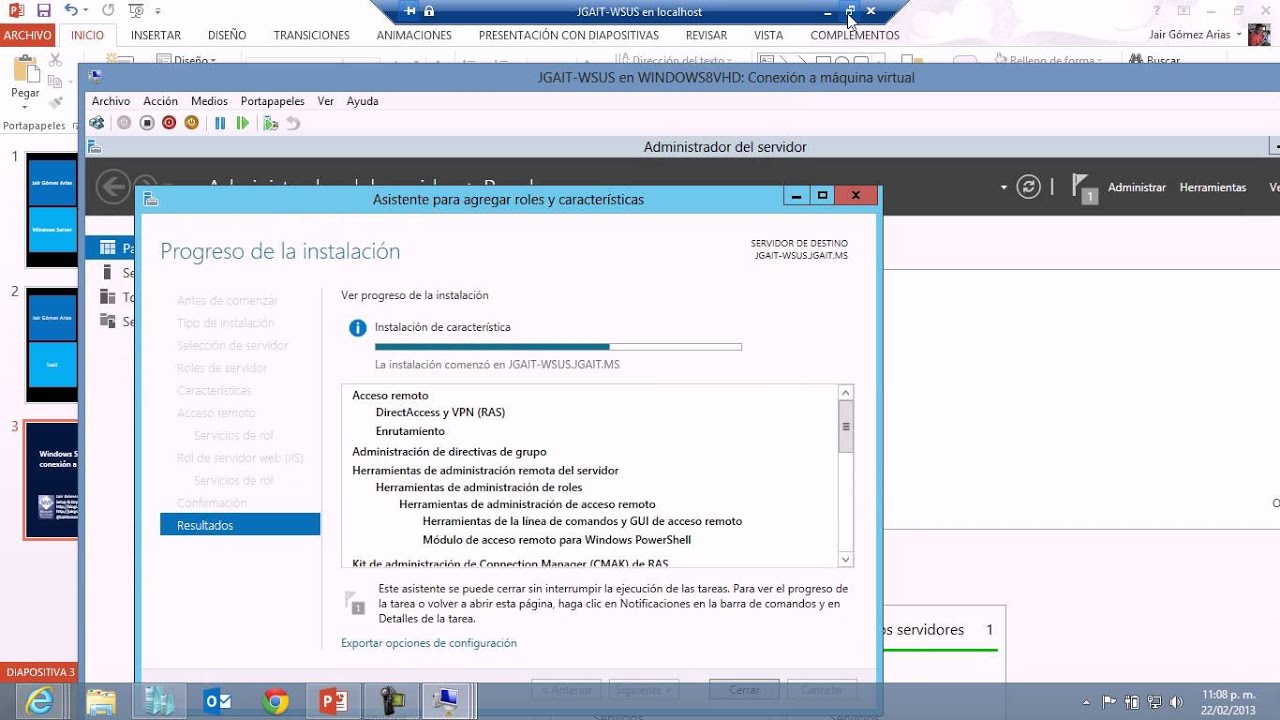Click the Format Painter icon
This screenshot has width=1280, height=720.
click(56, 102)
